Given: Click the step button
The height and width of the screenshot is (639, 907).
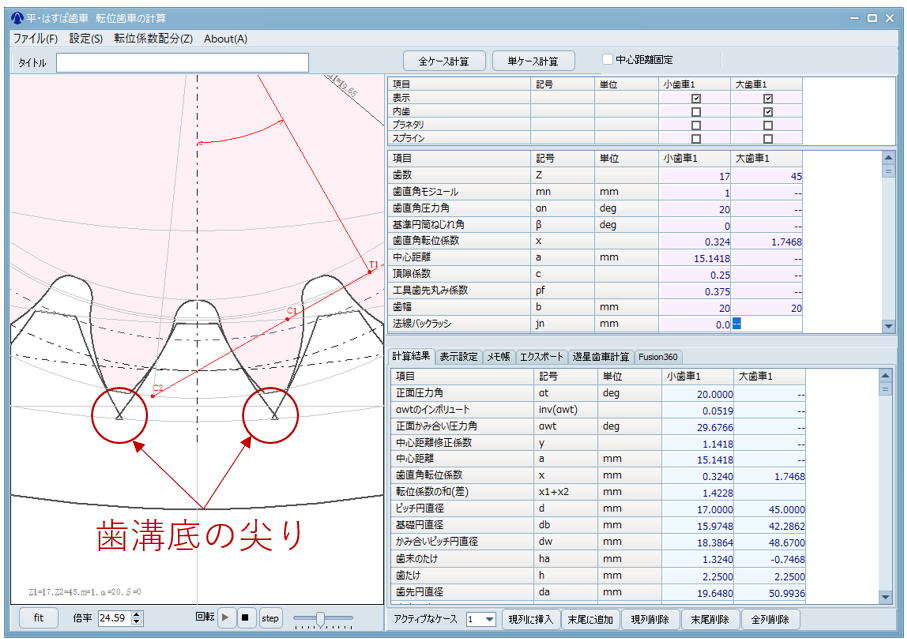Looking at the screenshot, I should pos(270,618).
